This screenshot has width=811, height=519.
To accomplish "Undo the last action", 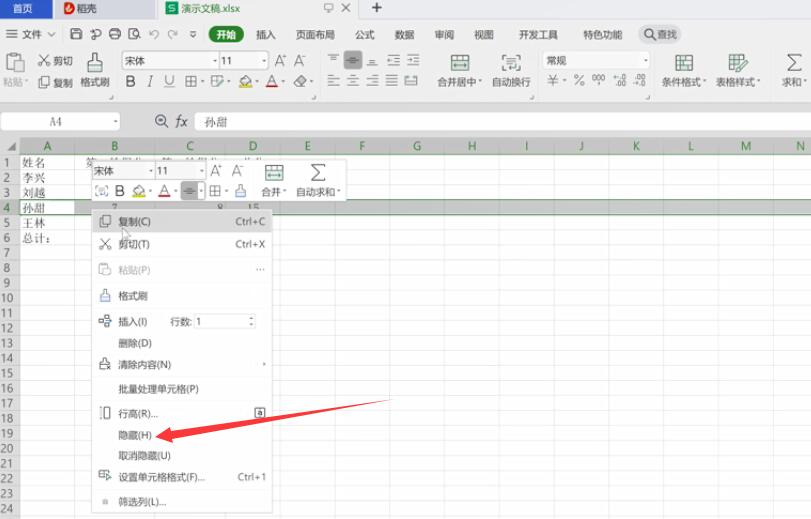I will [154, 34].
